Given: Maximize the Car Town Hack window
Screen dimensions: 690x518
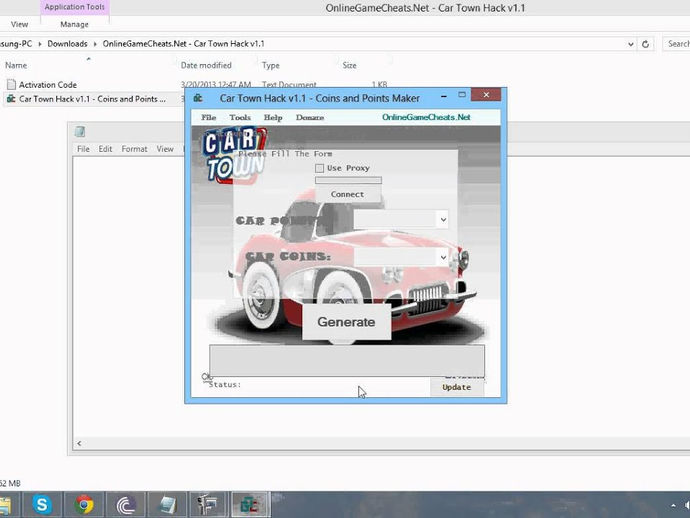Looking at the screenshot, I should (462, 95).
